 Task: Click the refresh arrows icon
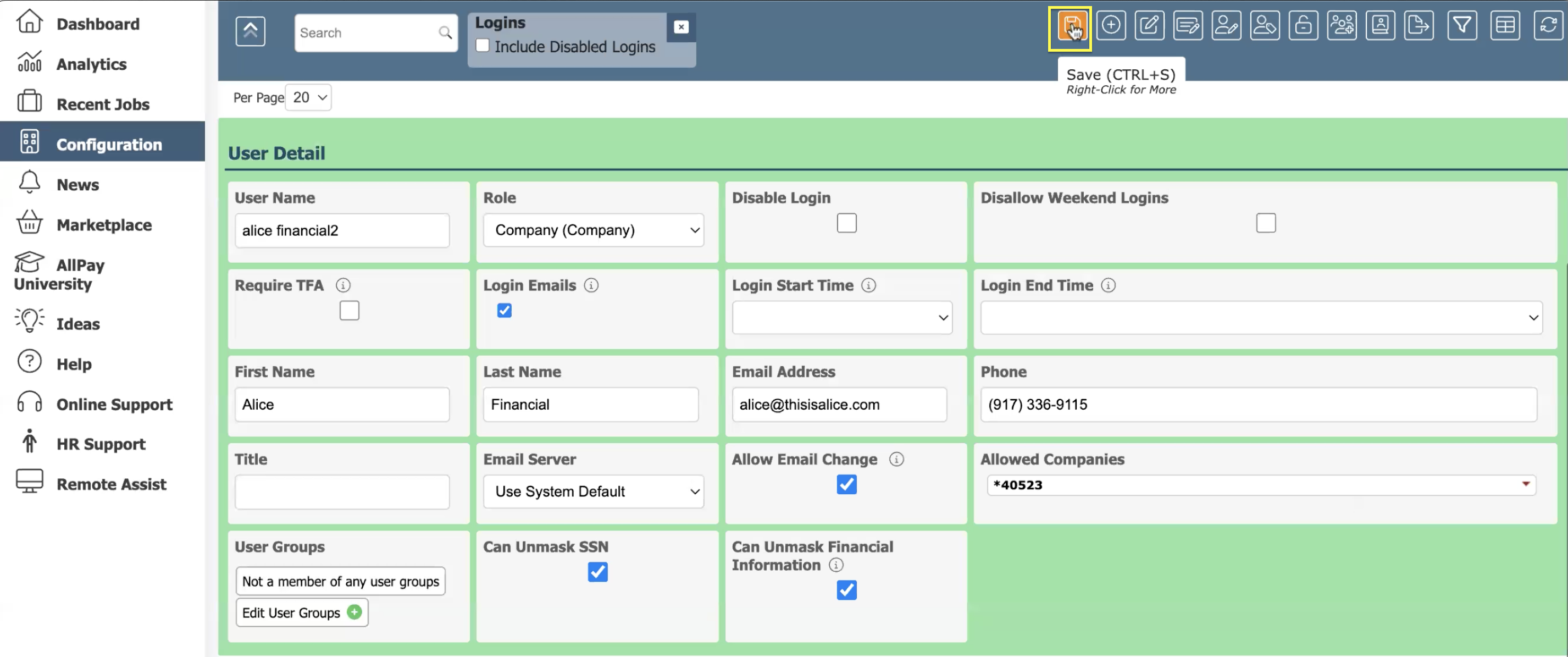point(1547,26)
